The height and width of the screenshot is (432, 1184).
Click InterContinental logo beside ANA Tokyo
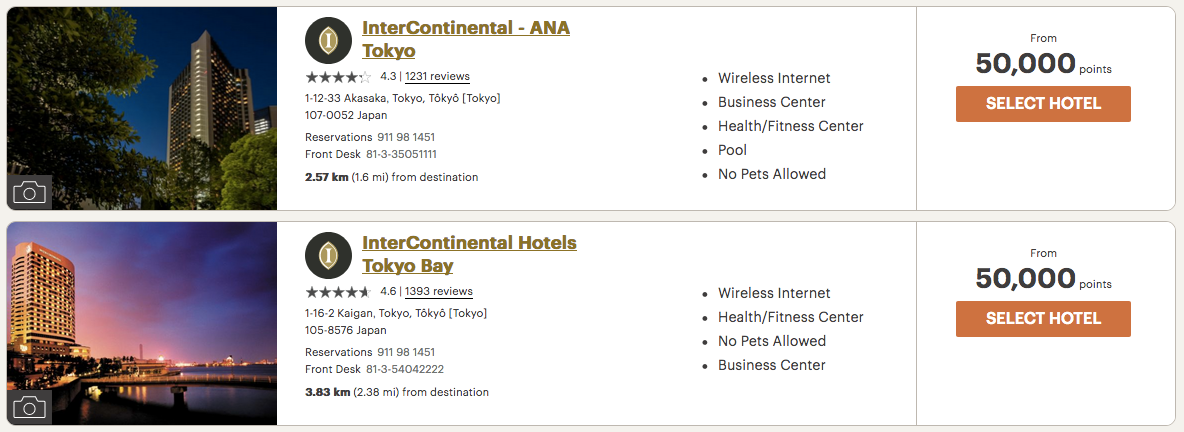(328, 40)
